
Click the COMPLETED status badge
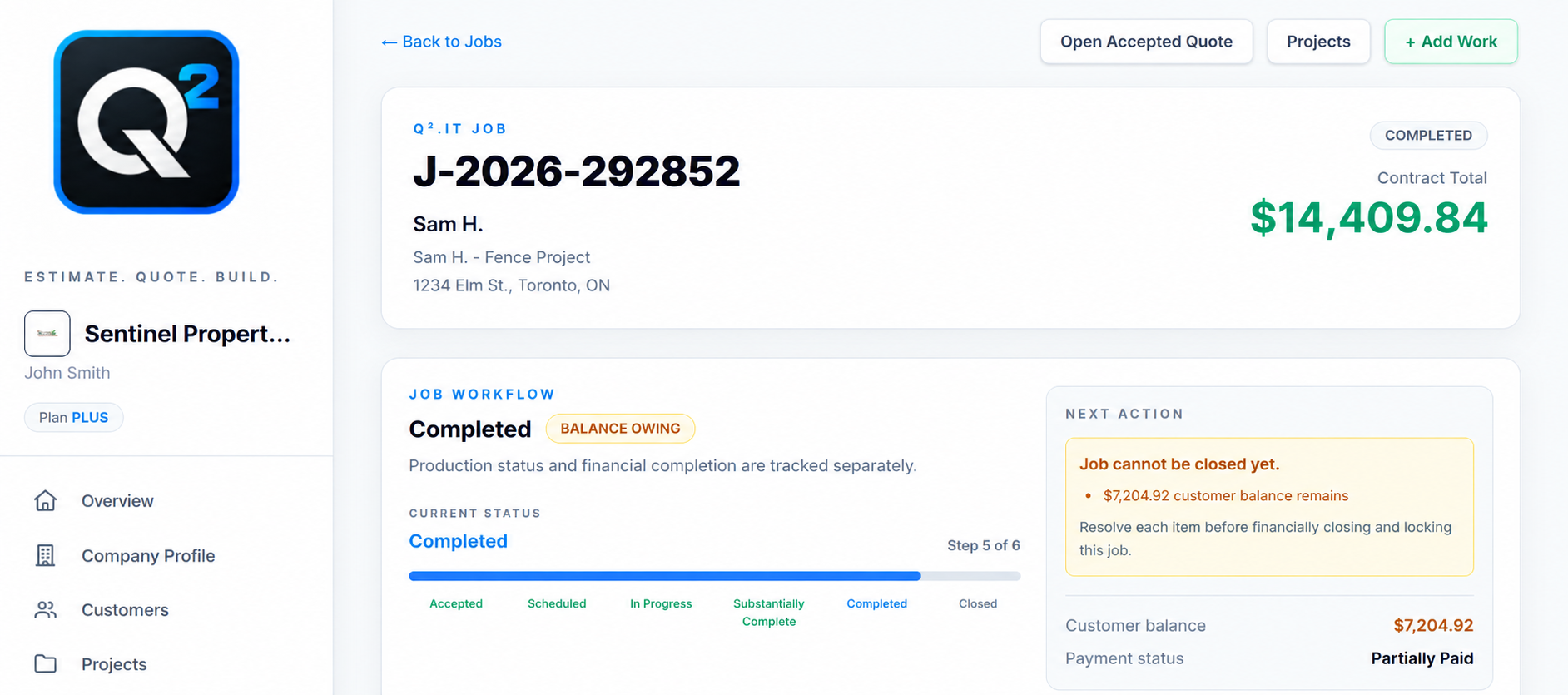click(1428, 136)
